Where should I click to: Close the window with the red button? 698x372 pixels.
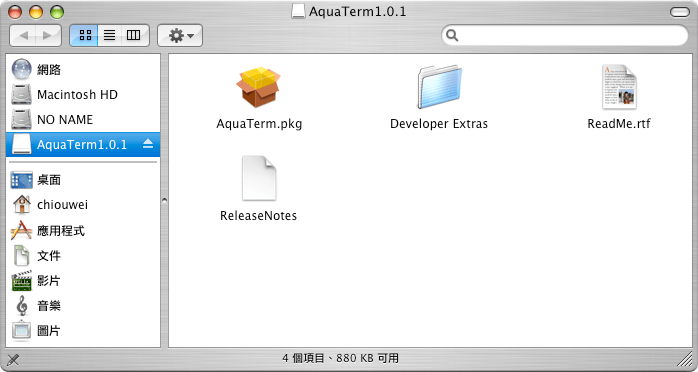[15, 12]
